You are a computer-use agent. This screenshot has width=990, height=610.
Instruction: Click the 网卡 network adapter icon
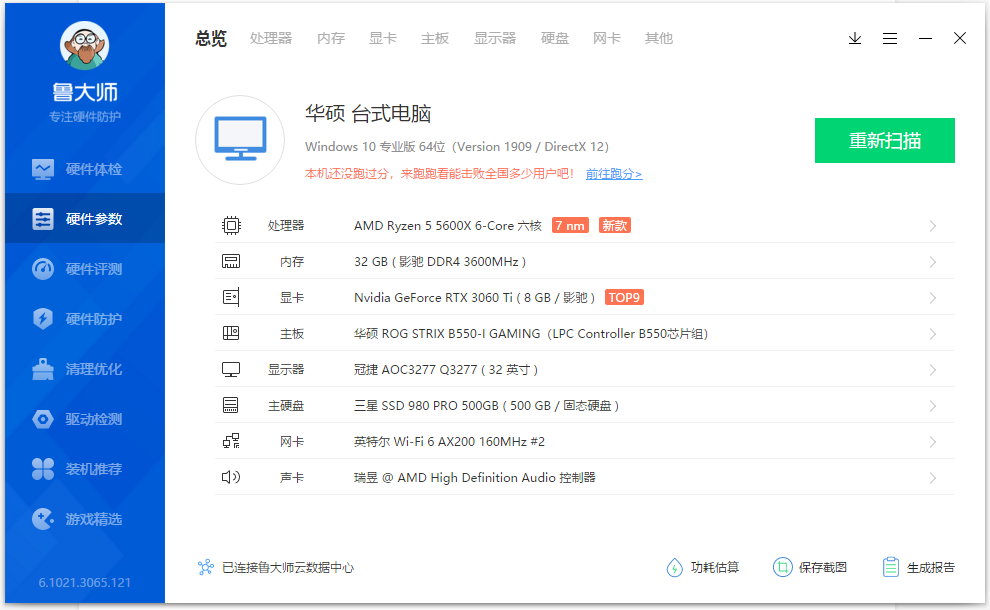click(231, 441)
